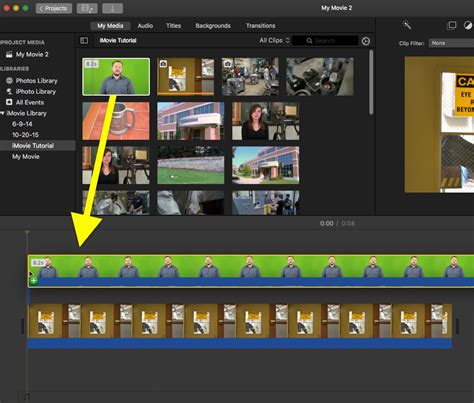The width and height of the screenshot is (474, 403).
Task: Collapse the iMovie Library disclosure triangle
Action: (3, 113)
